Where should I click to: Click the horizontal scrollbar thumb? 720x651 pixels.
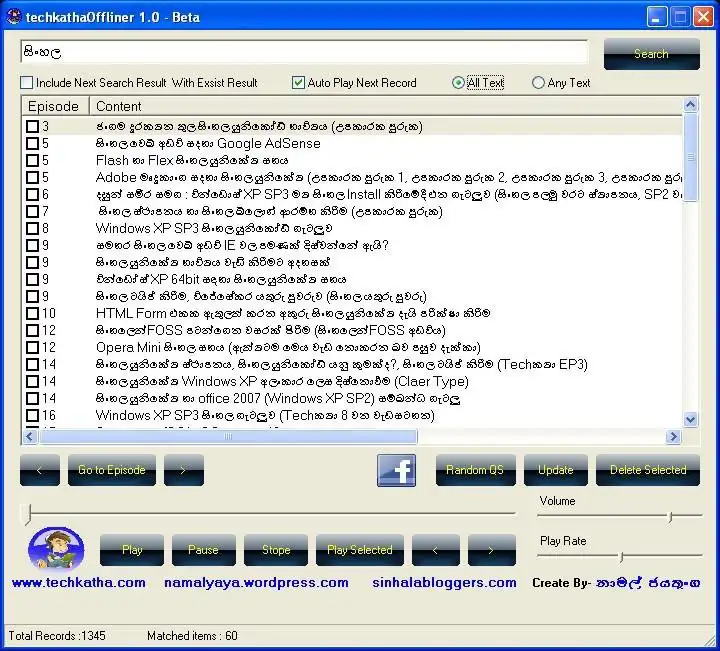[228, 437]
